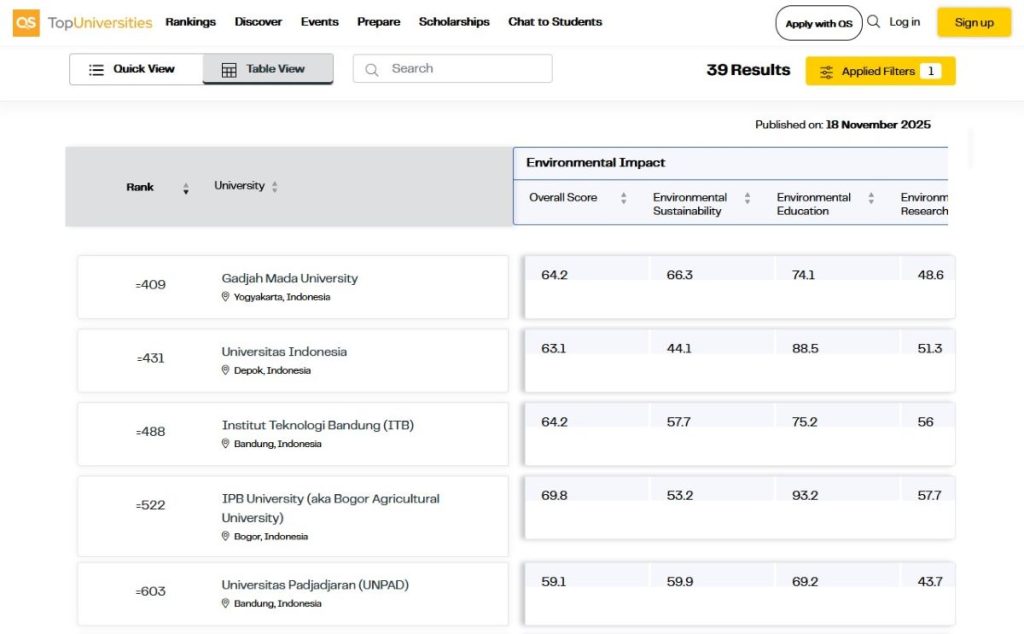Click the Quick View list icon
Viewport: 1024px width, 634px height.
(96, 69)
